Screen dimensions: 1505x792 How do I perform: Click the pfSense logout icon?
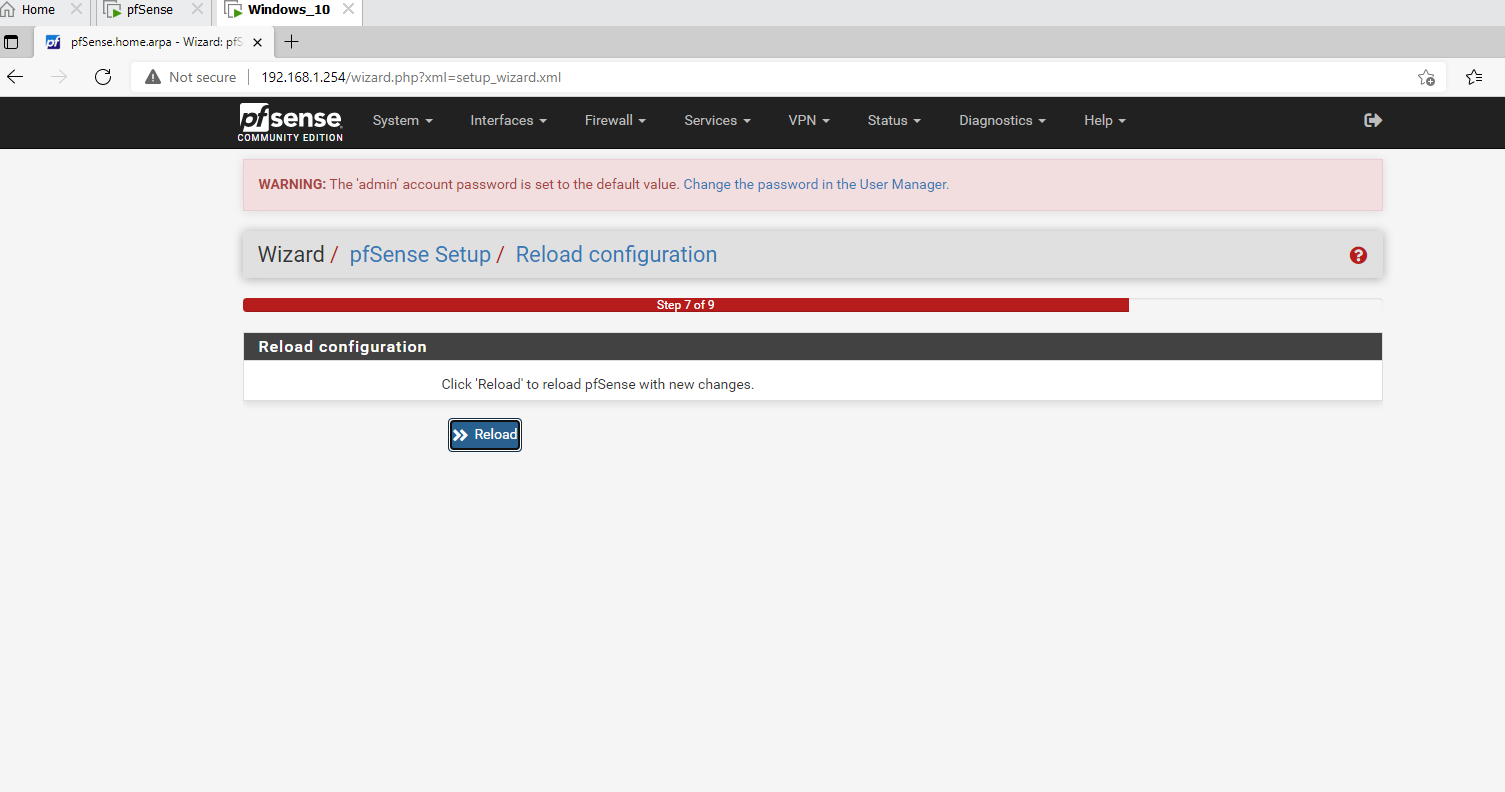point(1373,120)
